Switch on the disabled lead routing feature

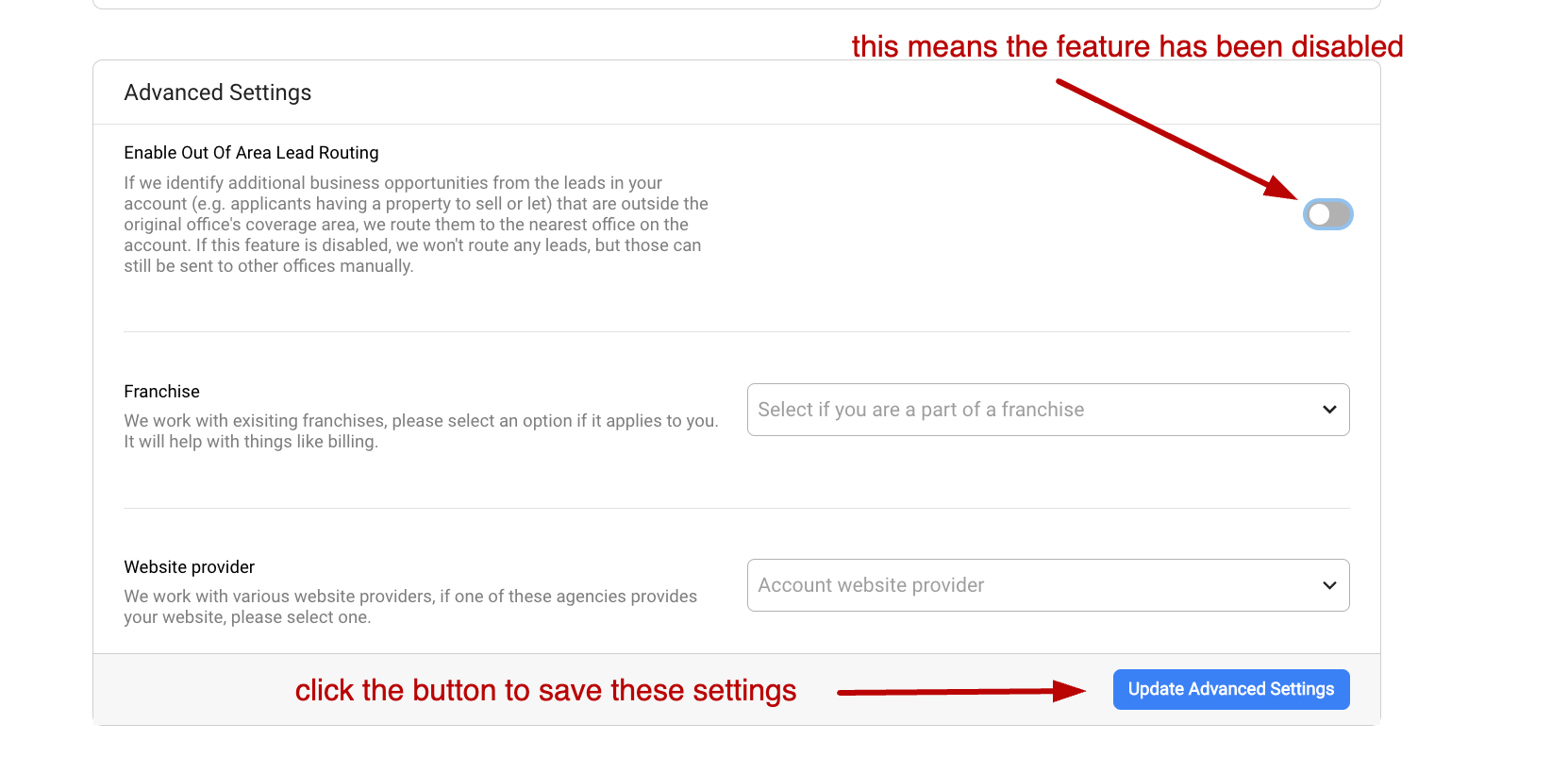pos(1328,214)
